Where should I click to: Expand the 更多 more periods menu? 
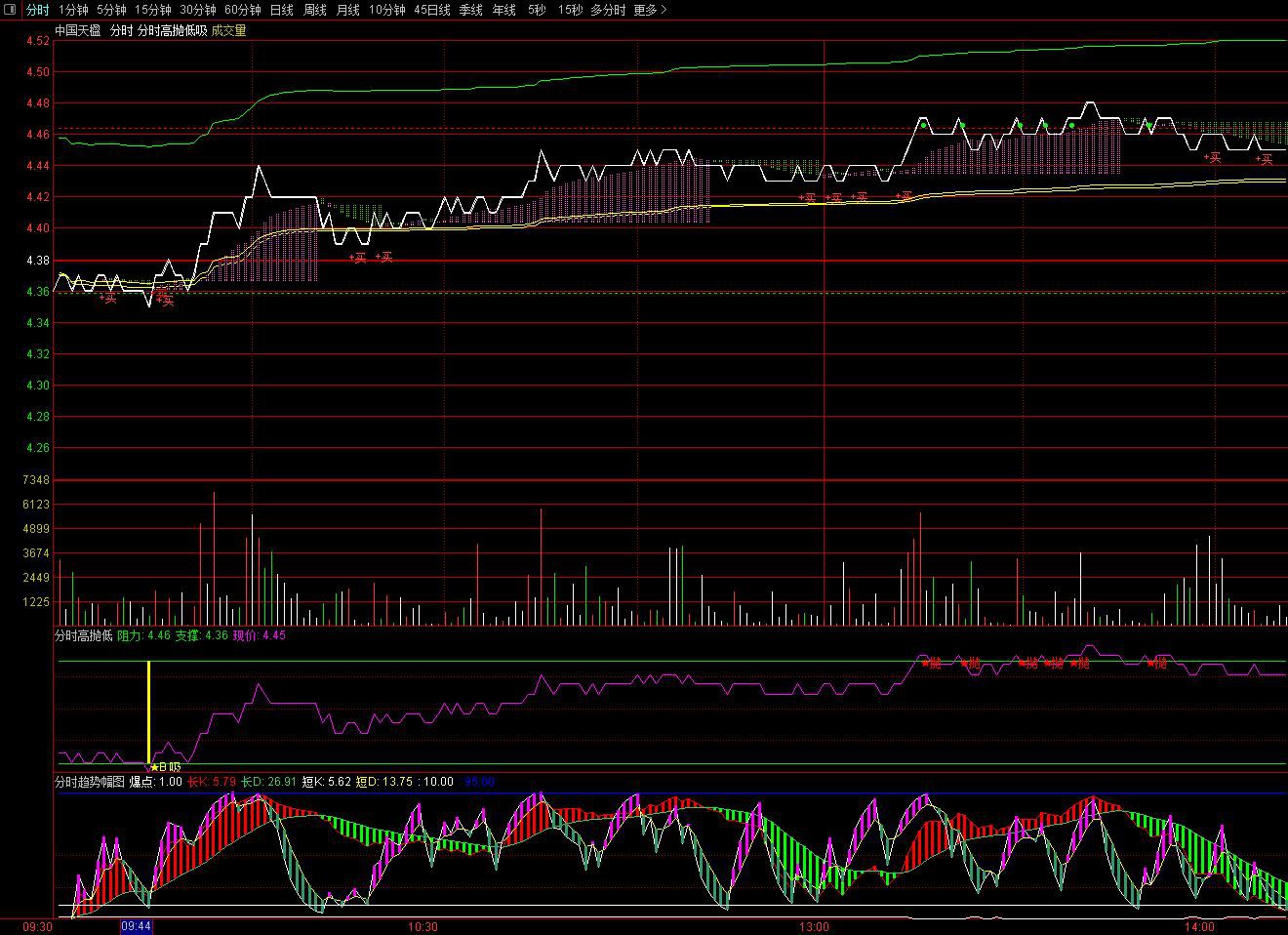[650, 10]
